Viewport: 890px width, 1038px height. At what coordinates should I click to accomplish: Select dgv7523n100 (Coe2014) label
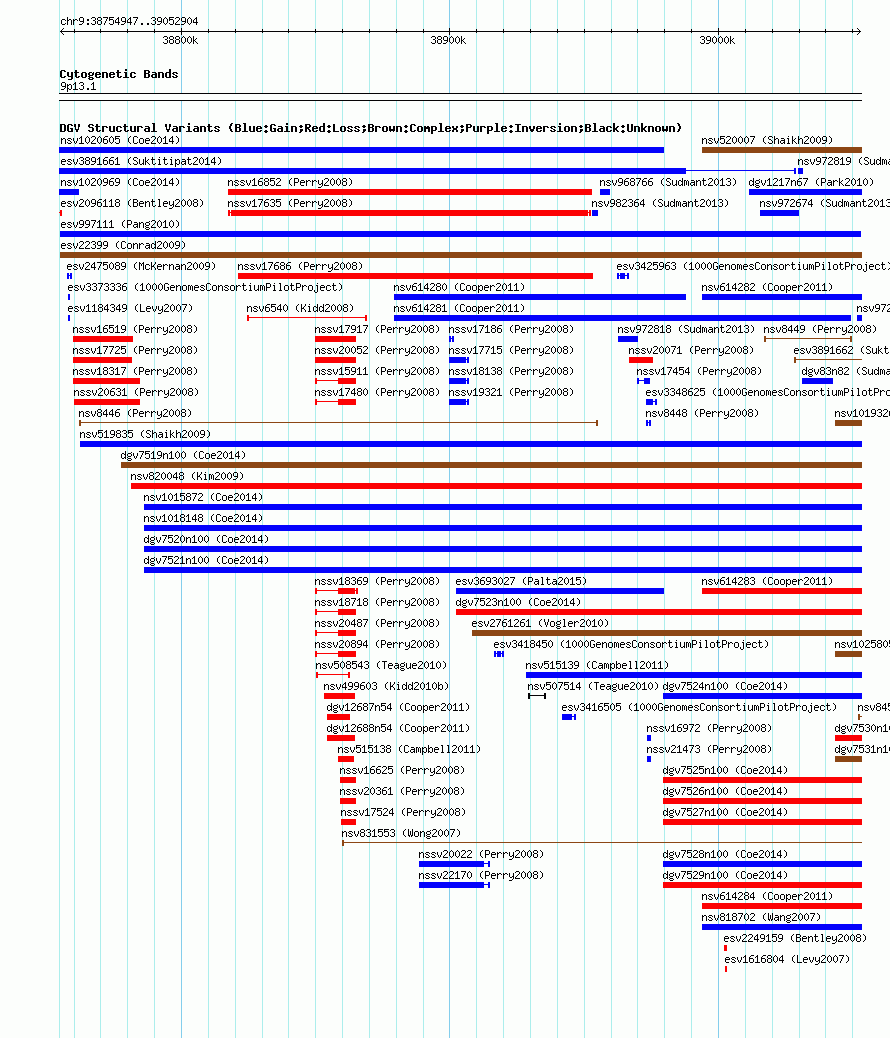(x=518, y=603)
